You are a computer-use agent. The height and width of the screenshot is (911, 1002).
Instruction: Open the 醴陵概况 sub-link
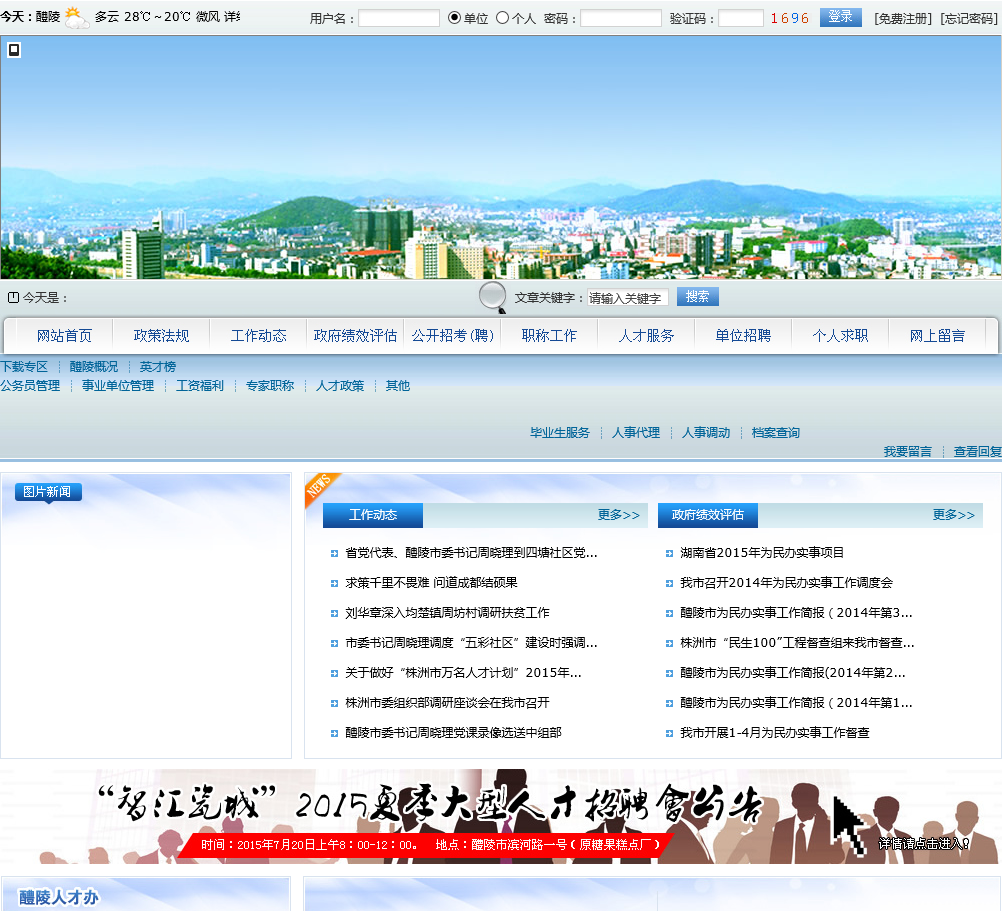tap(94, 367)
